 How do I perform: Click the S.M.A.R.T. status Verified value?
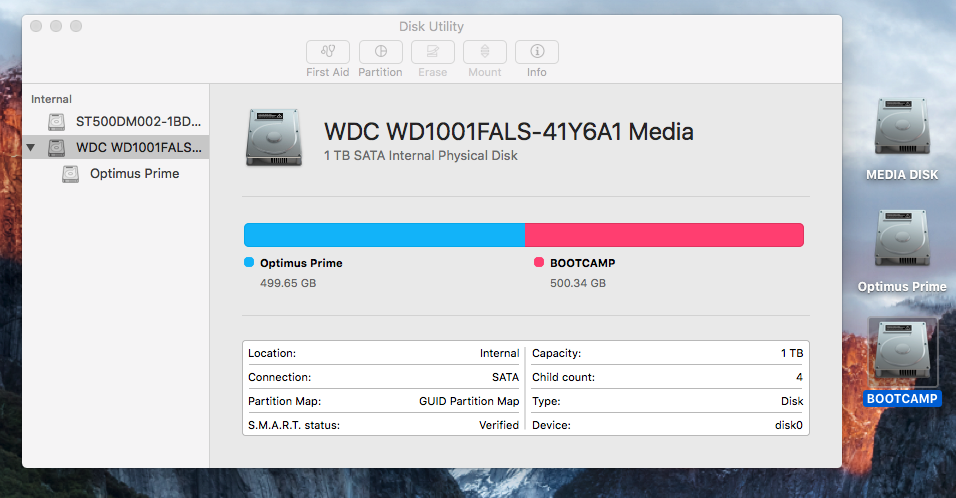(x=499, y=425)
